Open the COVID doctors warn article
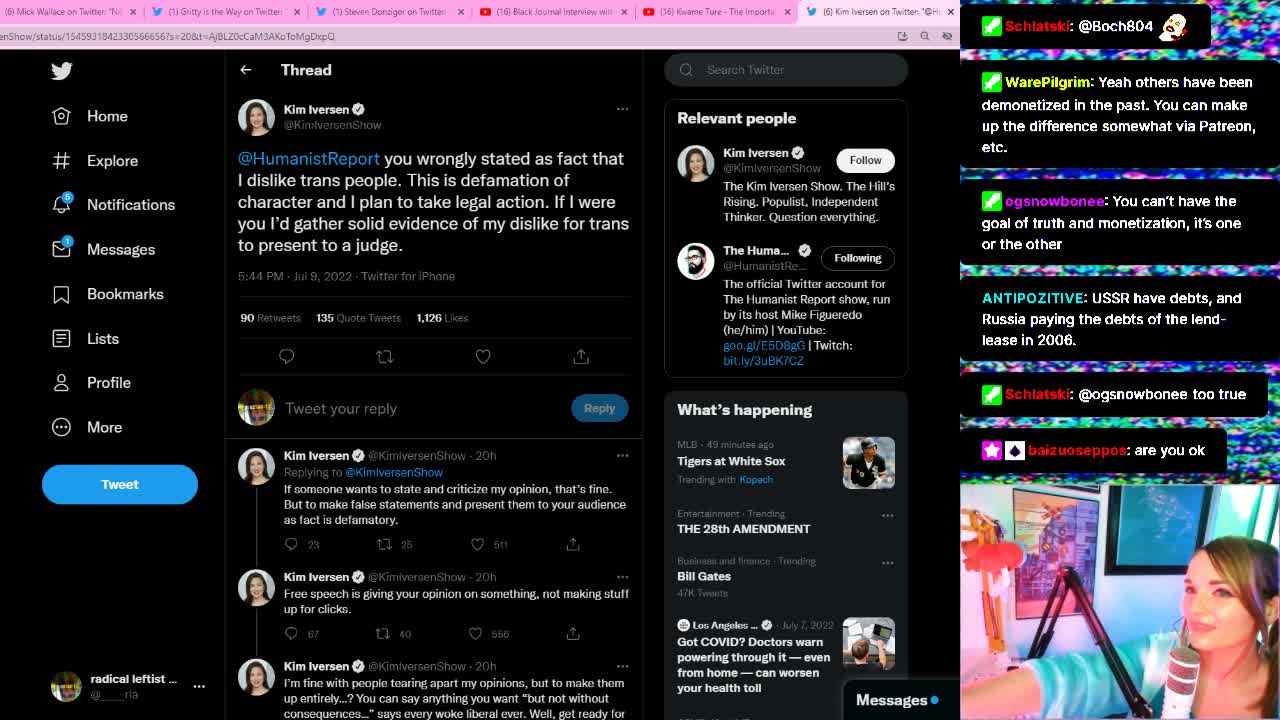The height and width of the screenshot is (720, 1280). (753, 665)
